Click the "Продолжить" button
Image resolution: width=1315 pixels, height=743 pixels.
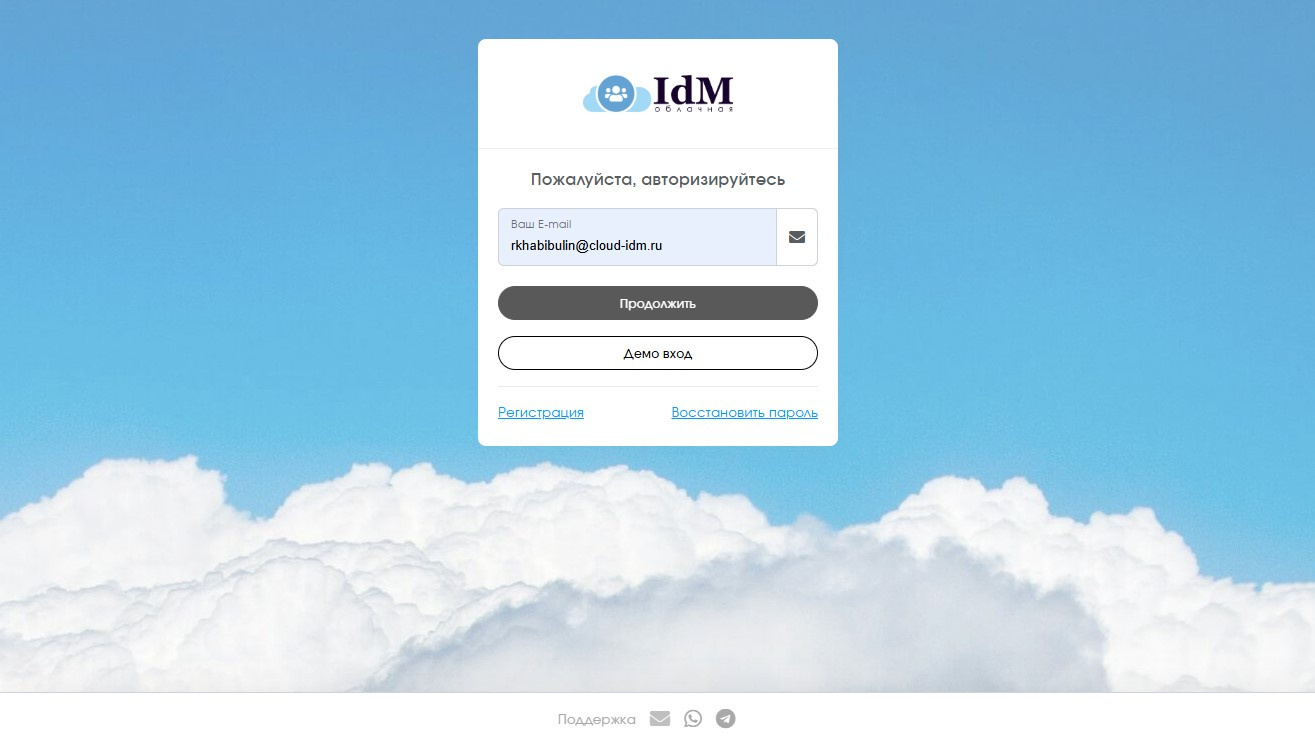(658, 303)
